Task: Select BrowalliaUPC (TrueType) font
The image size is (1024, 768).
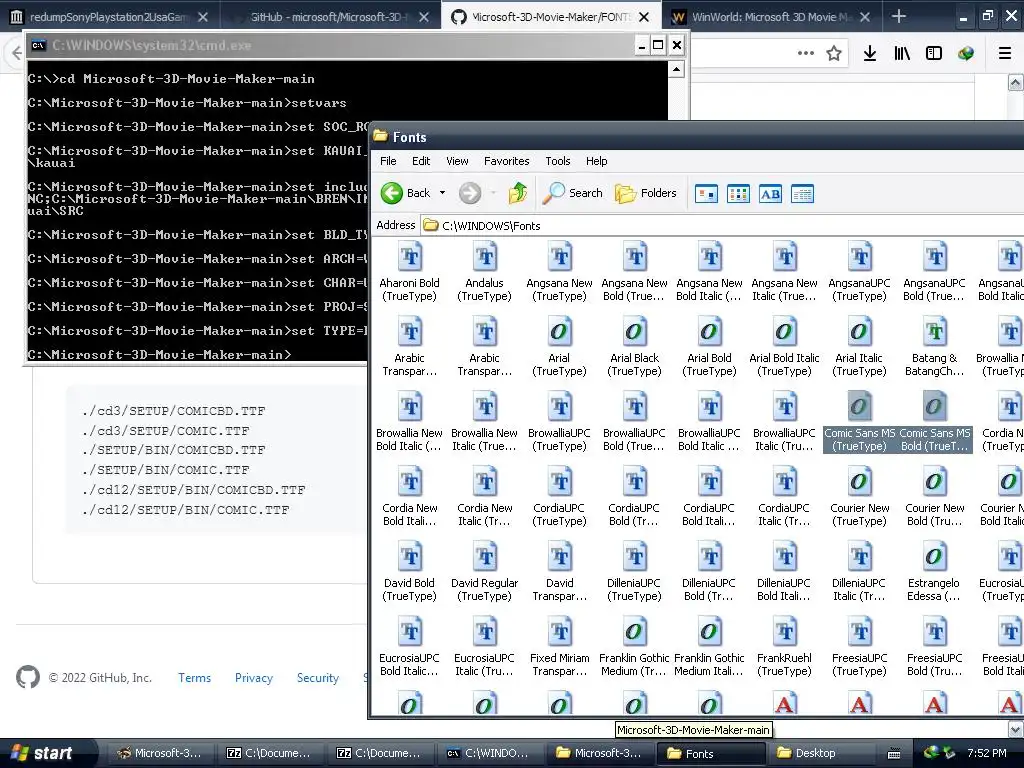Action: (560, 422)
